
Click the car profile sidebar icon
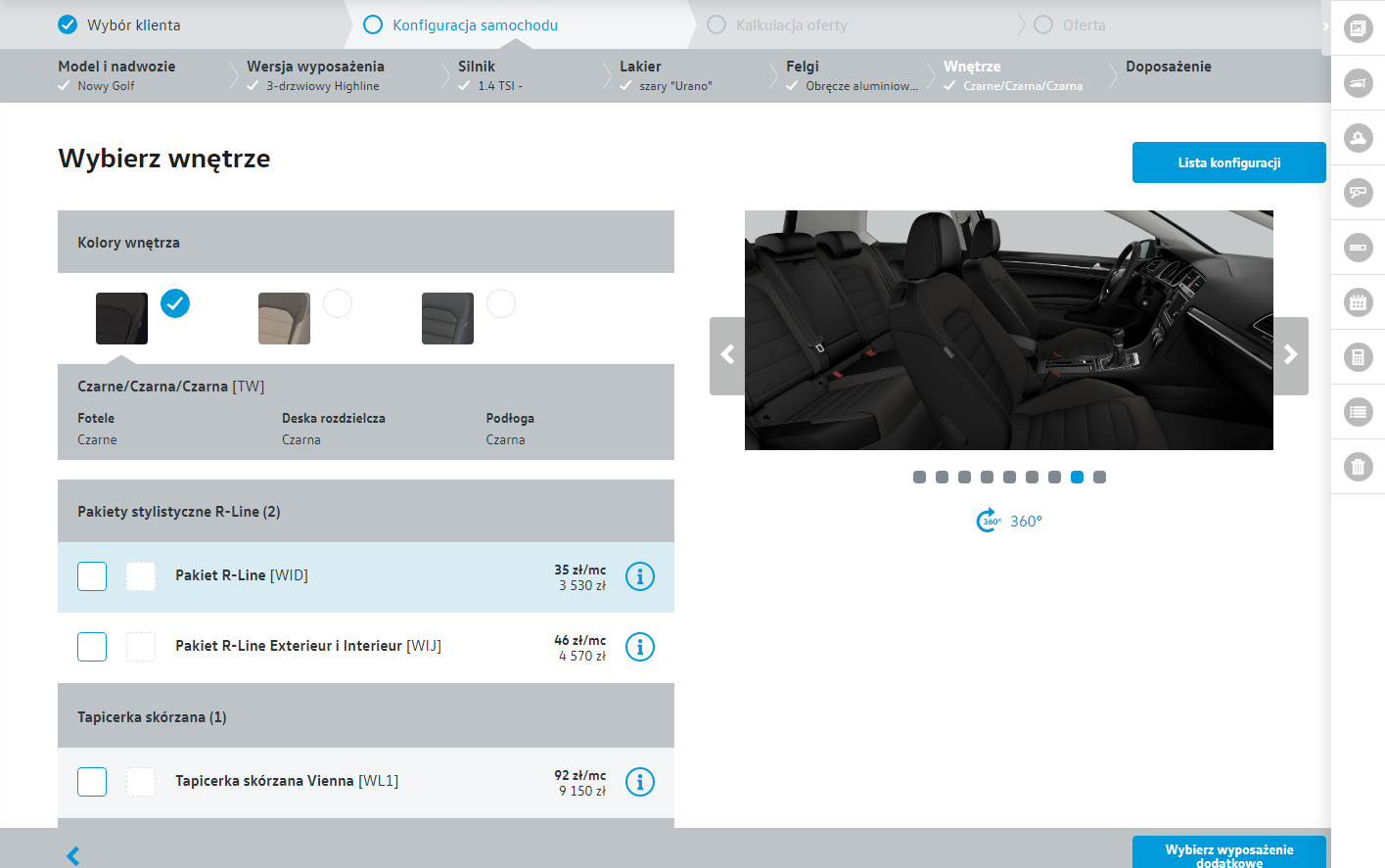[1358, 83]
